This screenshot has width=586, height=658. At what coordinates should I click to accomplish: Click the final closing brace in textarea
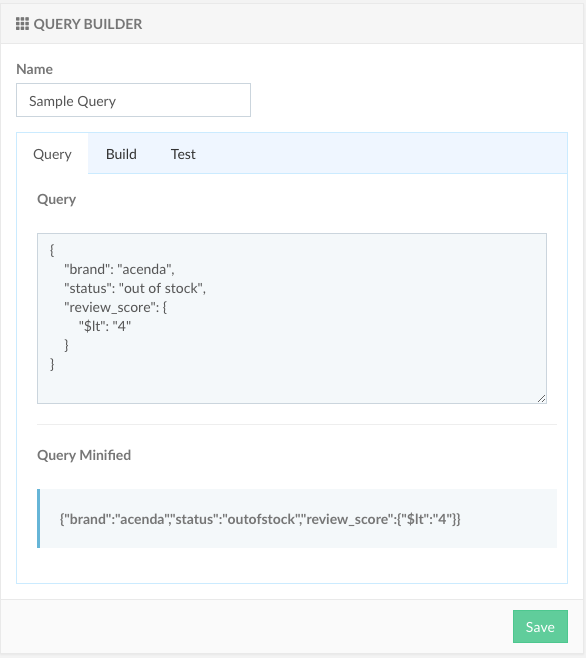52,364
